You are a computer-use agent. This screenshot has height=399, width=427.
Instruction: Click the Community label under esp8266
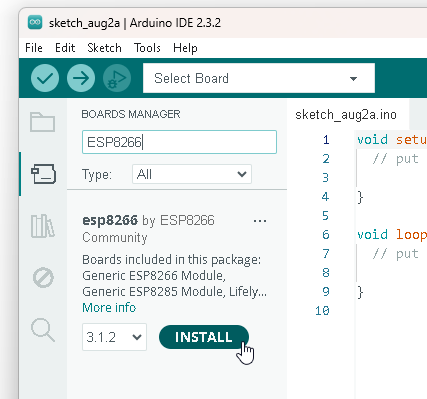(115, 238)
